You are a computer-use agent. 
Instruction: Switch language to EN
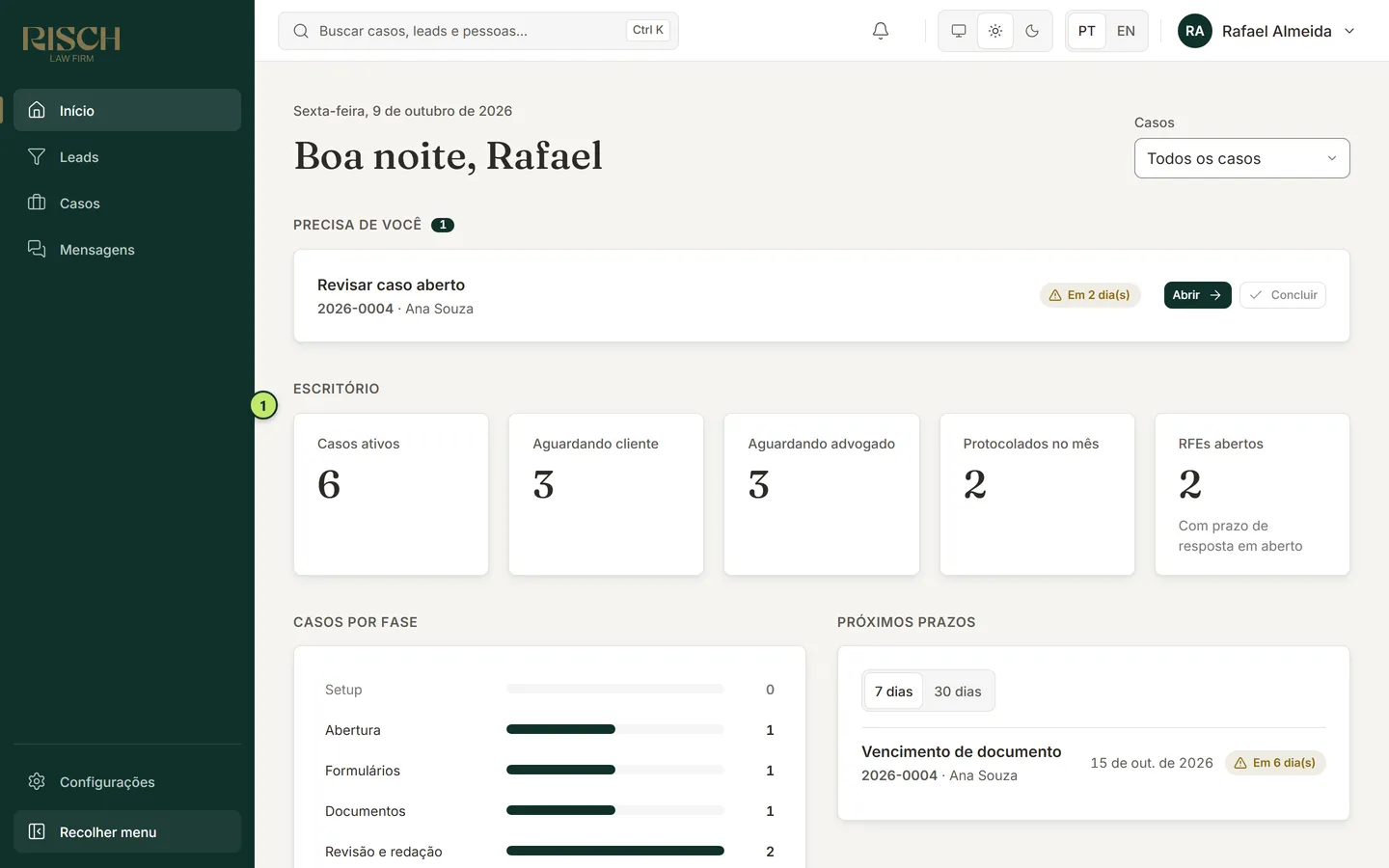(1126, 31)
